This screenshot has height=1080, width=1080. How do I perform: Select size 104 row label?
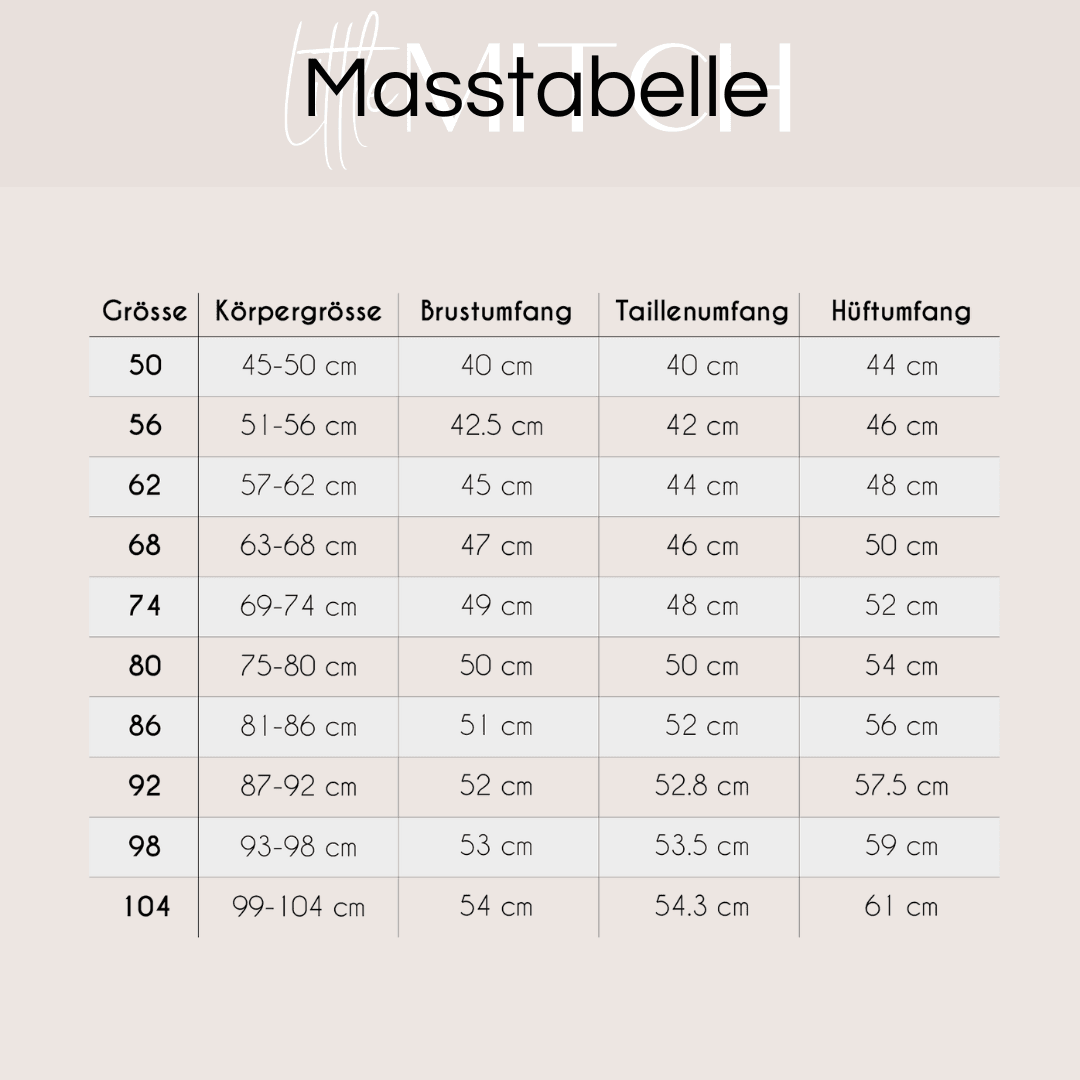click(x=146, y=907)
